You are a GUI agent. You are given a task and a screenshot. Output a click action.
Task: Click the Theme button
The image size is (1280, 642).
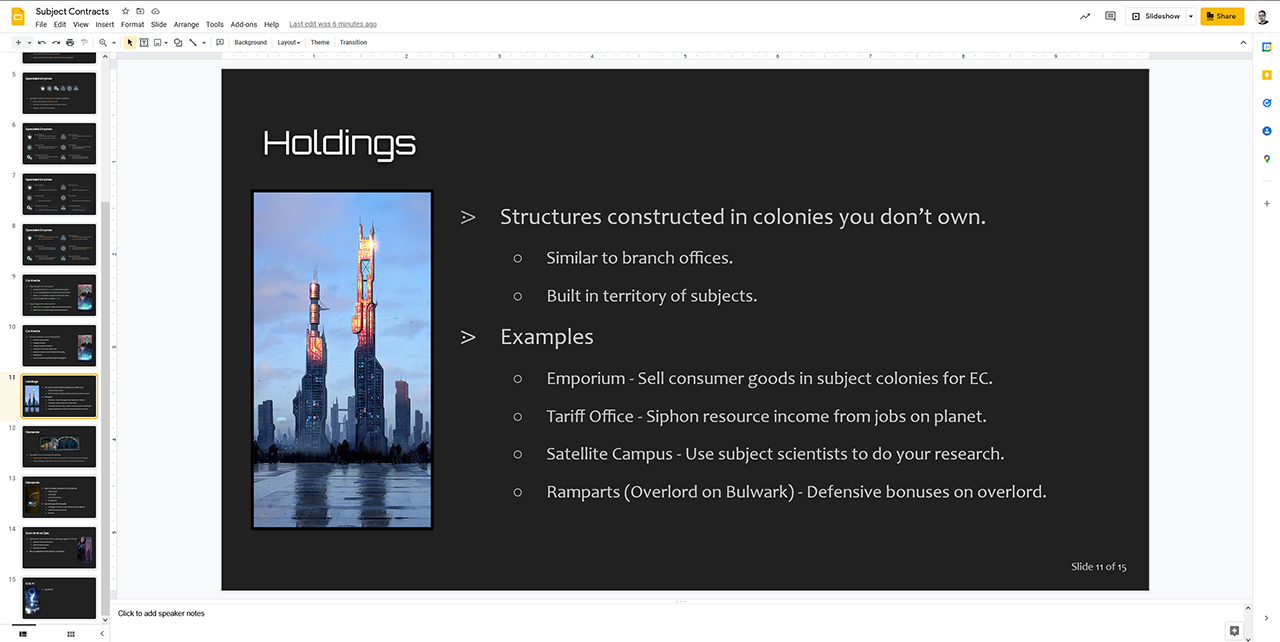point(320,42)
